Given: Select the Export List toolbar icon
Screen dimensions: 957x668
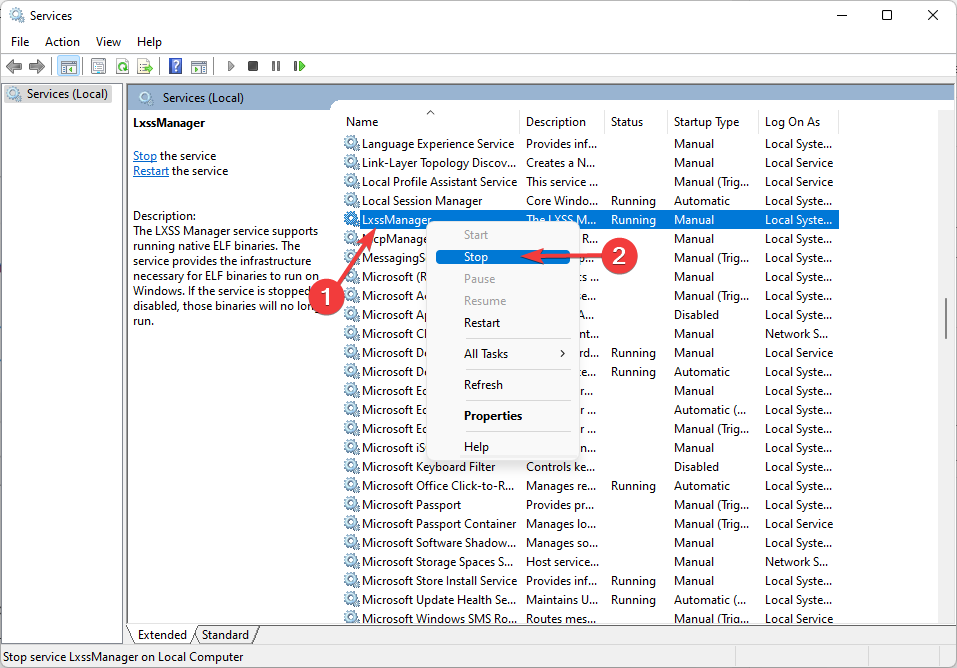Looking at the screenshot, I should [146, 66].
